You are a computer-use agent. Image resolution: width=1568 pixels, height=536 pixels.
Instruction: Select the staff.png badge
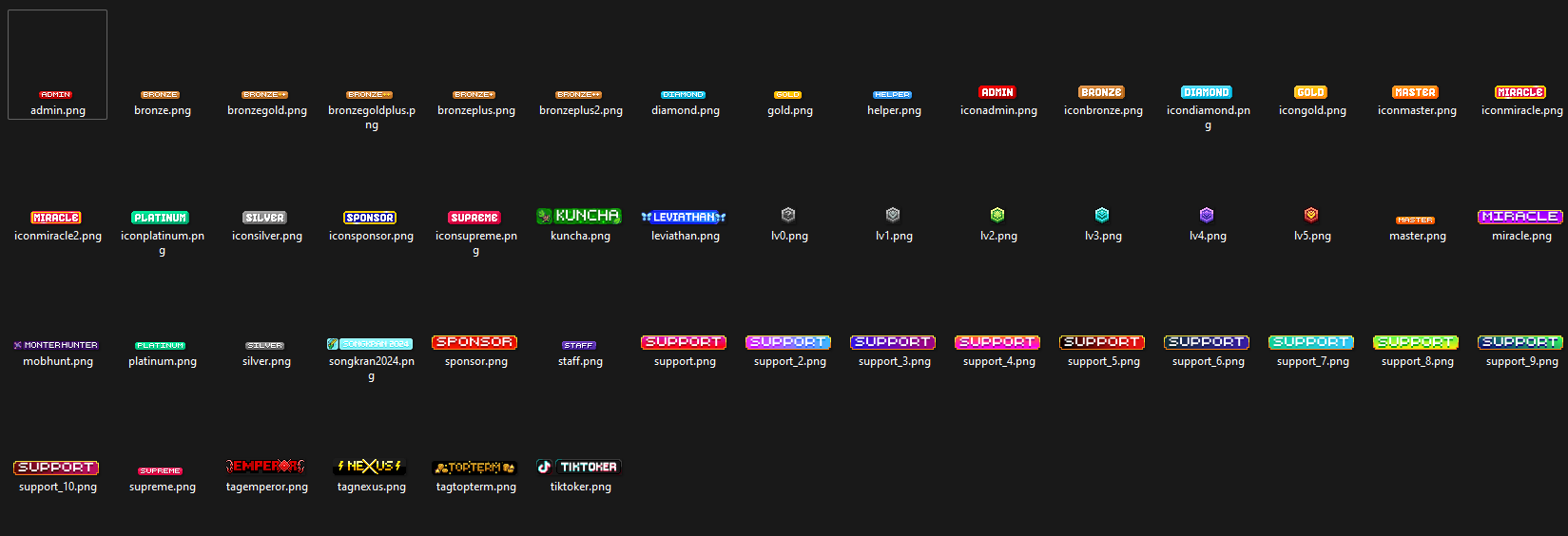click(579, 346)
